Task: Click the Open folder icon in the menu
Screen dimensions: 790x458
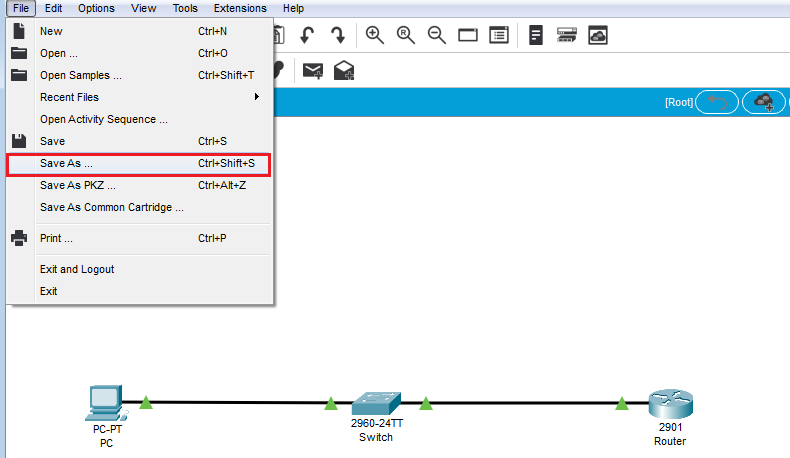Action: [x=19, y=53]
